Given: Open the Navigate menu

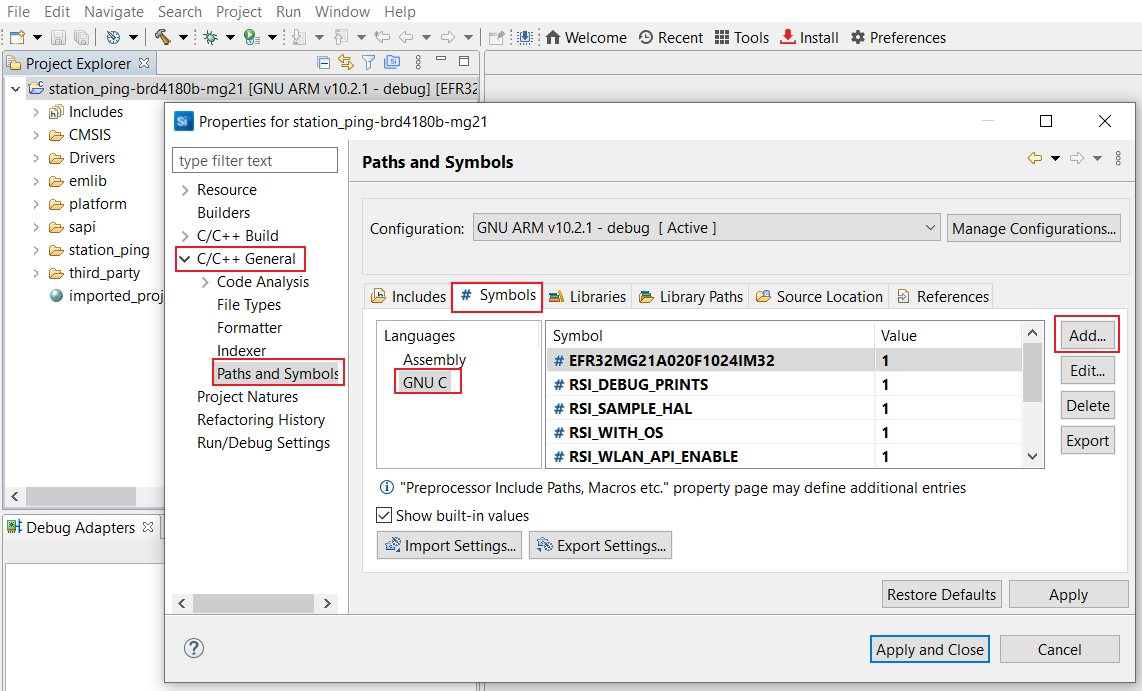Looking at the screenshot, I should 113,11.
